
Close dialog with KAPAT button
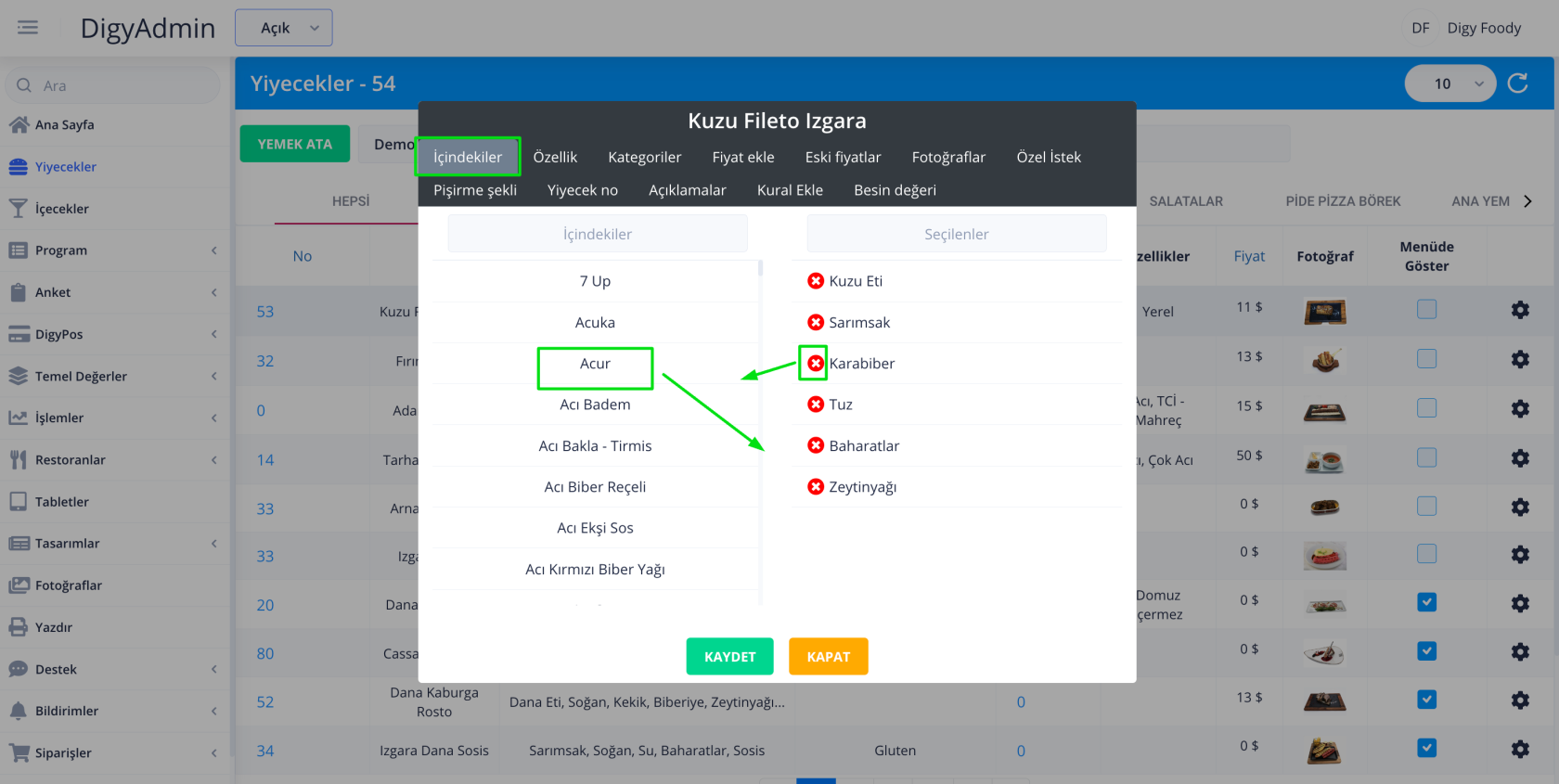[x=828, y=656]
